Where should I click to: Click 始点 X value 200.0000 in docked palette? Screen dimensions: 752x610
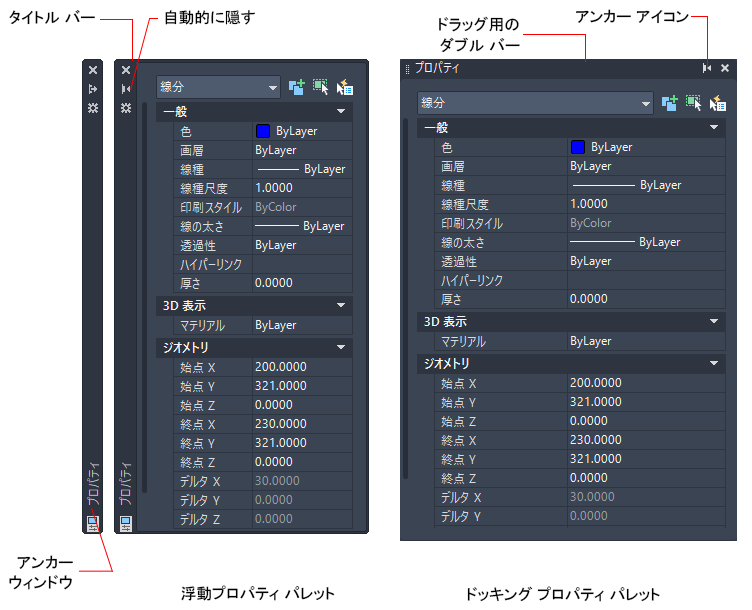pos(646,383)
